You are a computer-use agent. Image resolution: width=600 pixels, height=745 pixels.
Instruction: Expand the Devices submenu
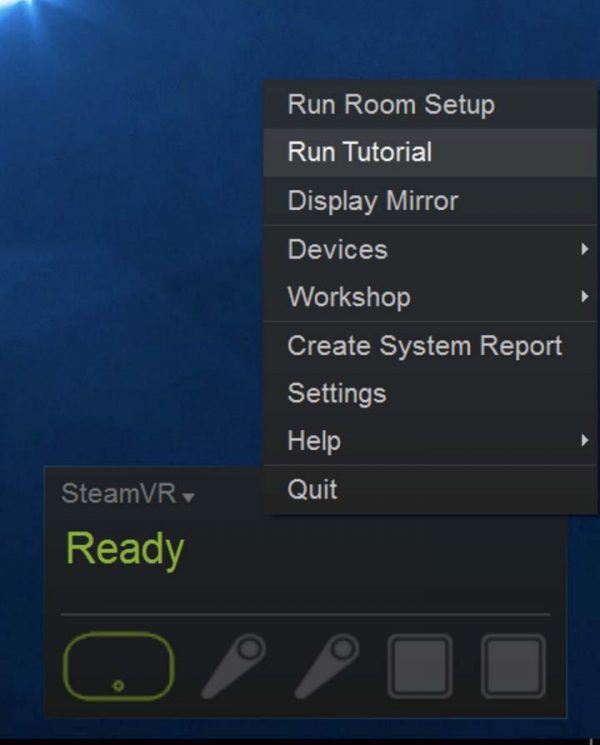point(430,249)
